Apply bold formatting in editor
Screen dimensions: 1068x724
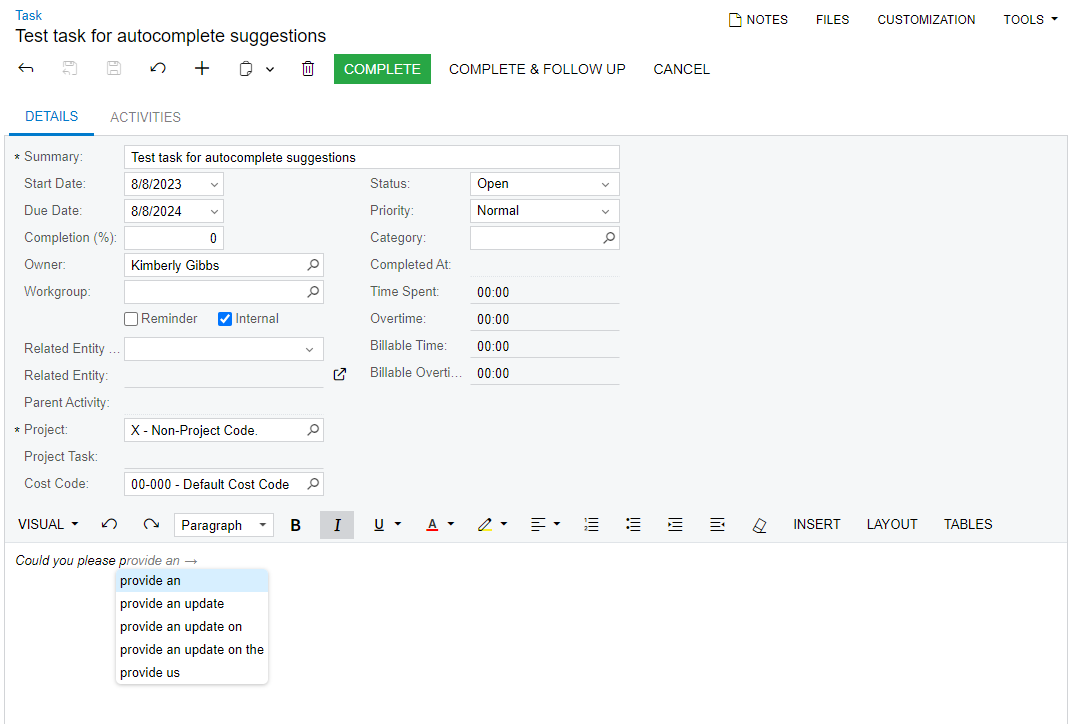pos(295,525)
